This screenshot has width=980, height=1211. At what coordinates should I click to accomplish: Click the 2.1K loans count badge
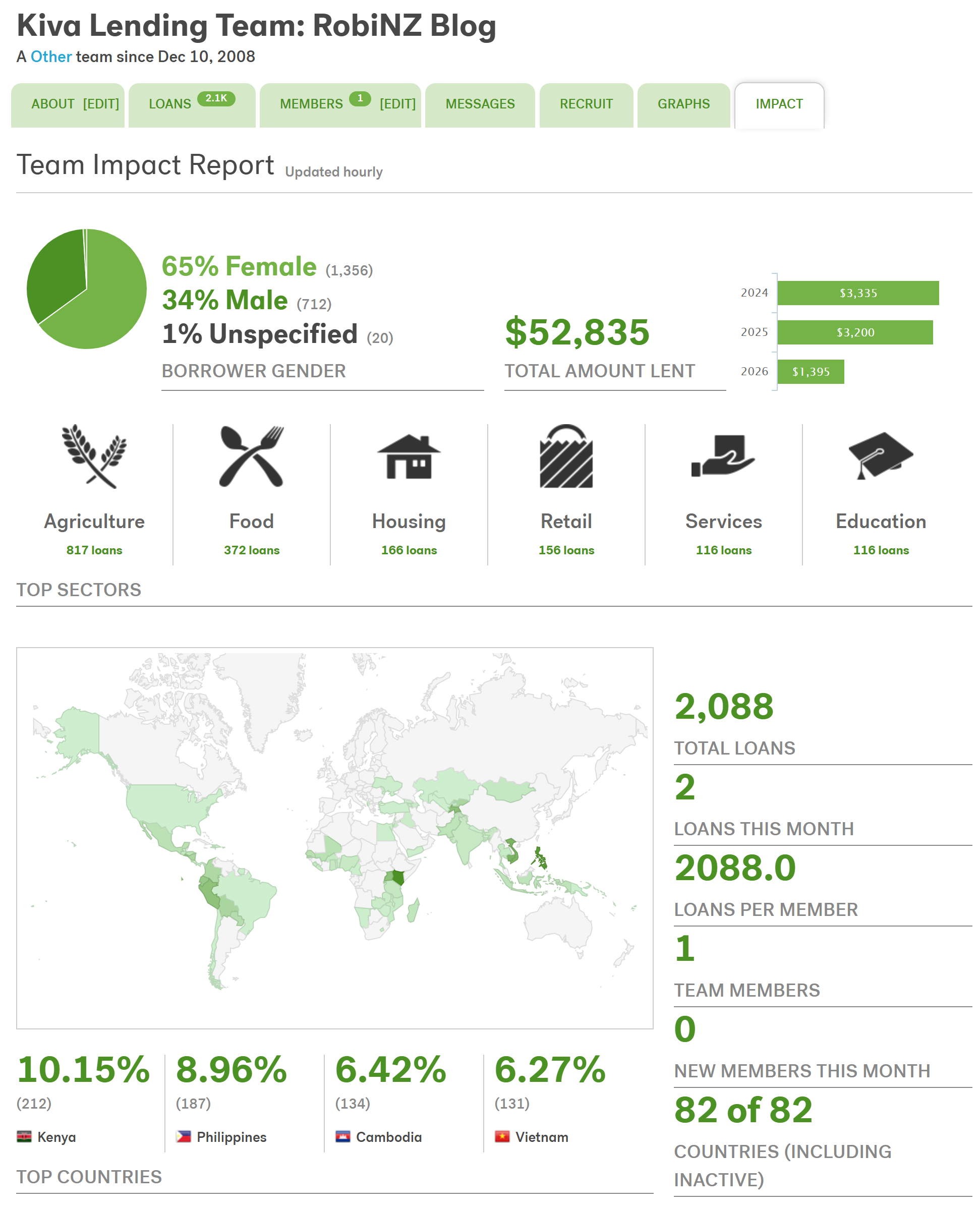coord(216,98)
